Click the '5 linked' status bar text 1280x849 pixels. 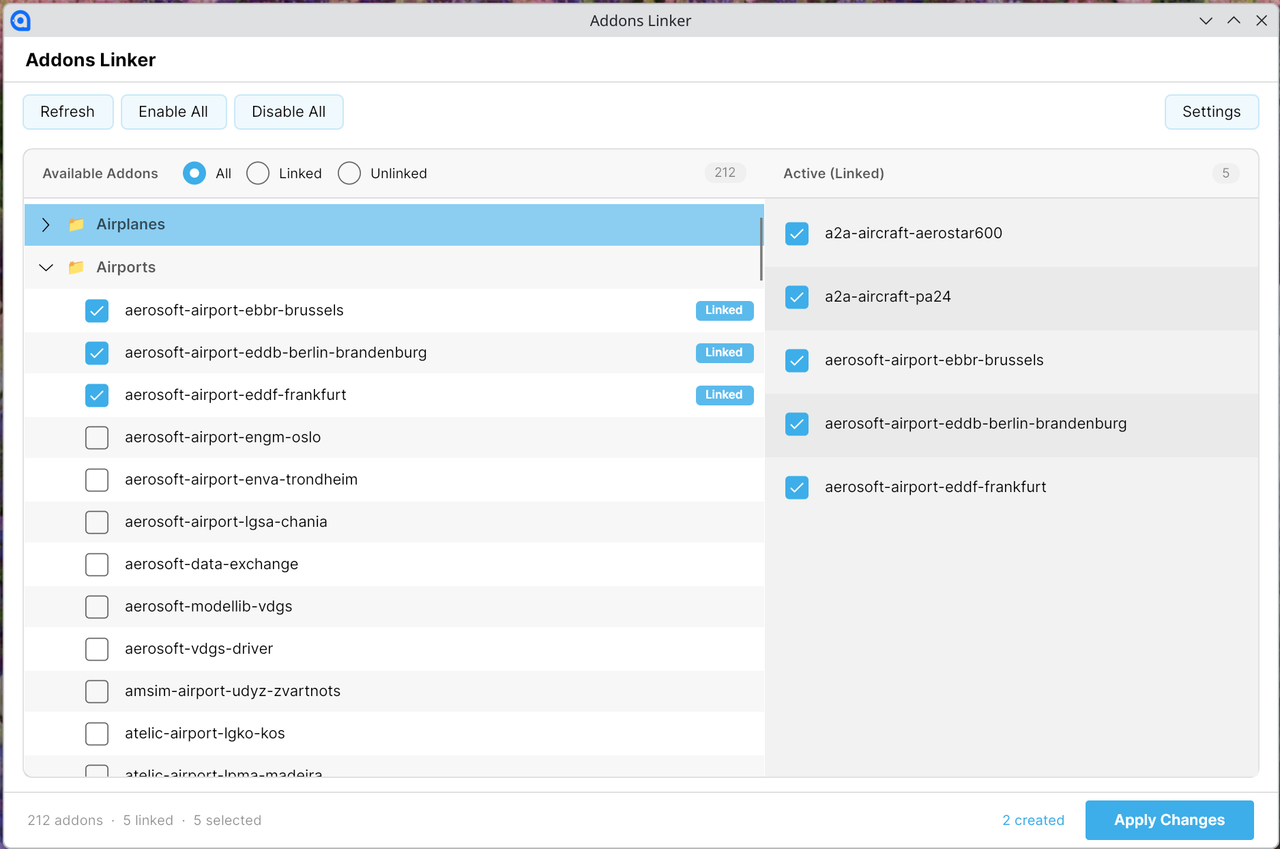click(148, 820)
